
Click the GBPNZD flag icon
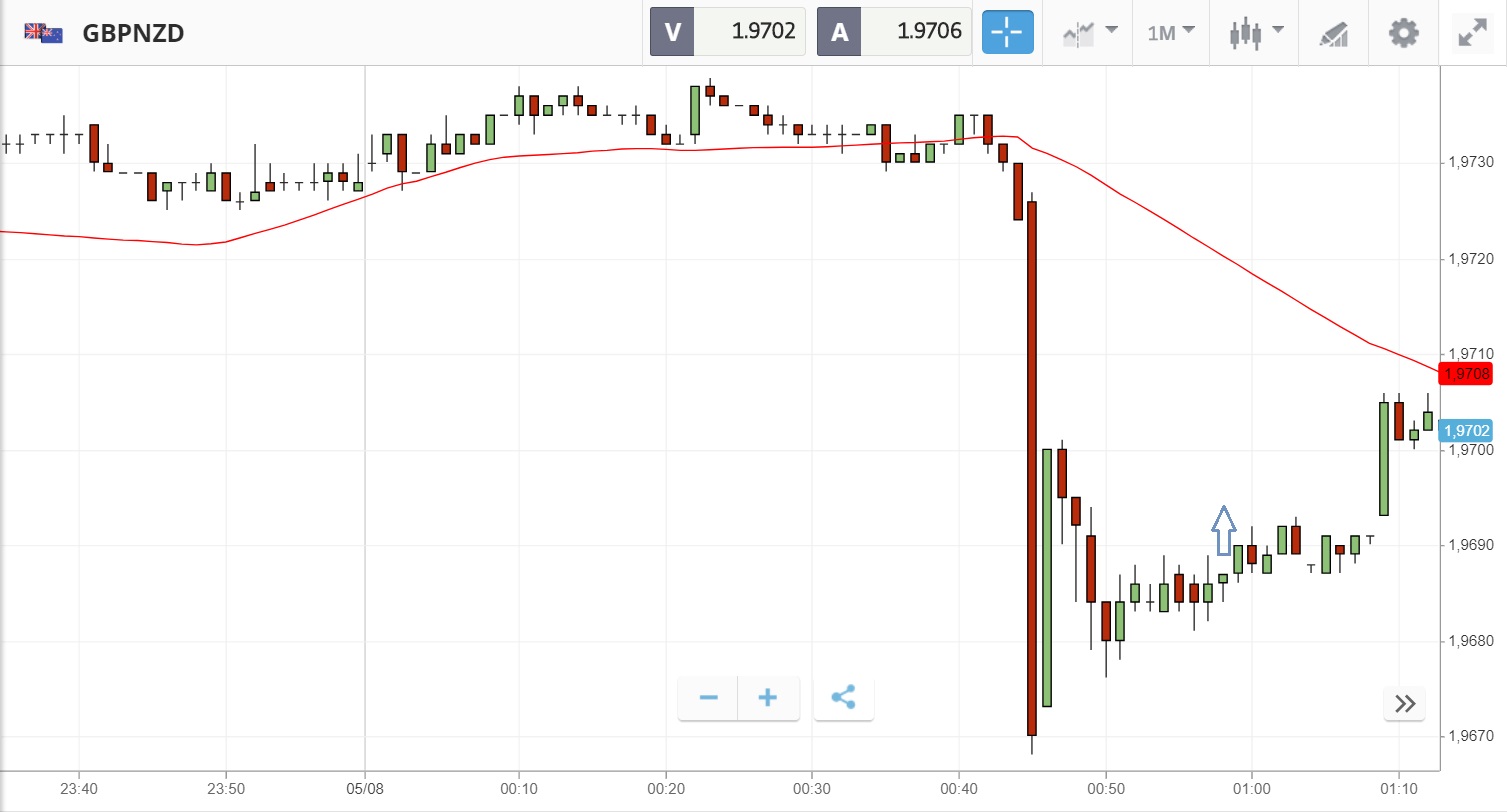point(44,32)
